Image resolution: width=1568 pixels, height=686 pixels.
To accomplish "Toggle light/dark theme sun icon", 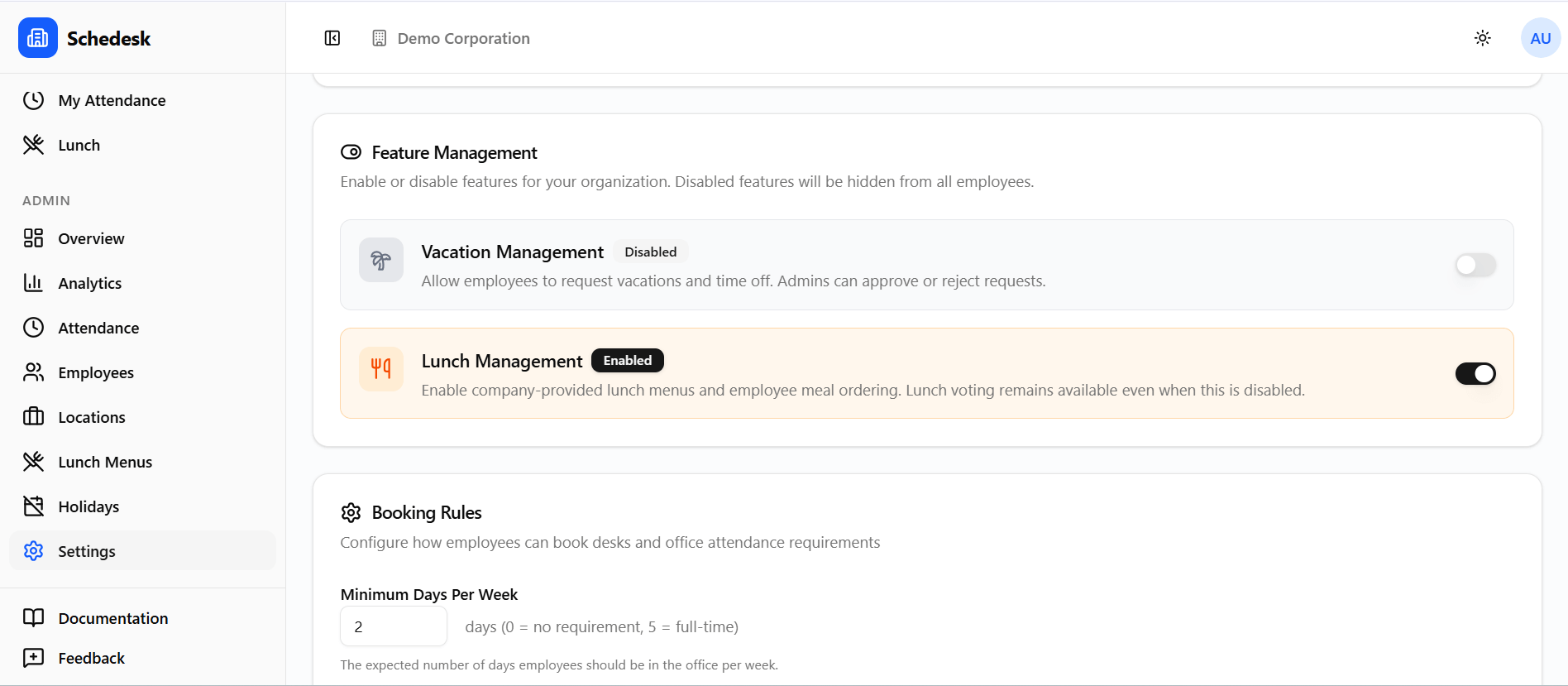I will [x=1483, y=38].
